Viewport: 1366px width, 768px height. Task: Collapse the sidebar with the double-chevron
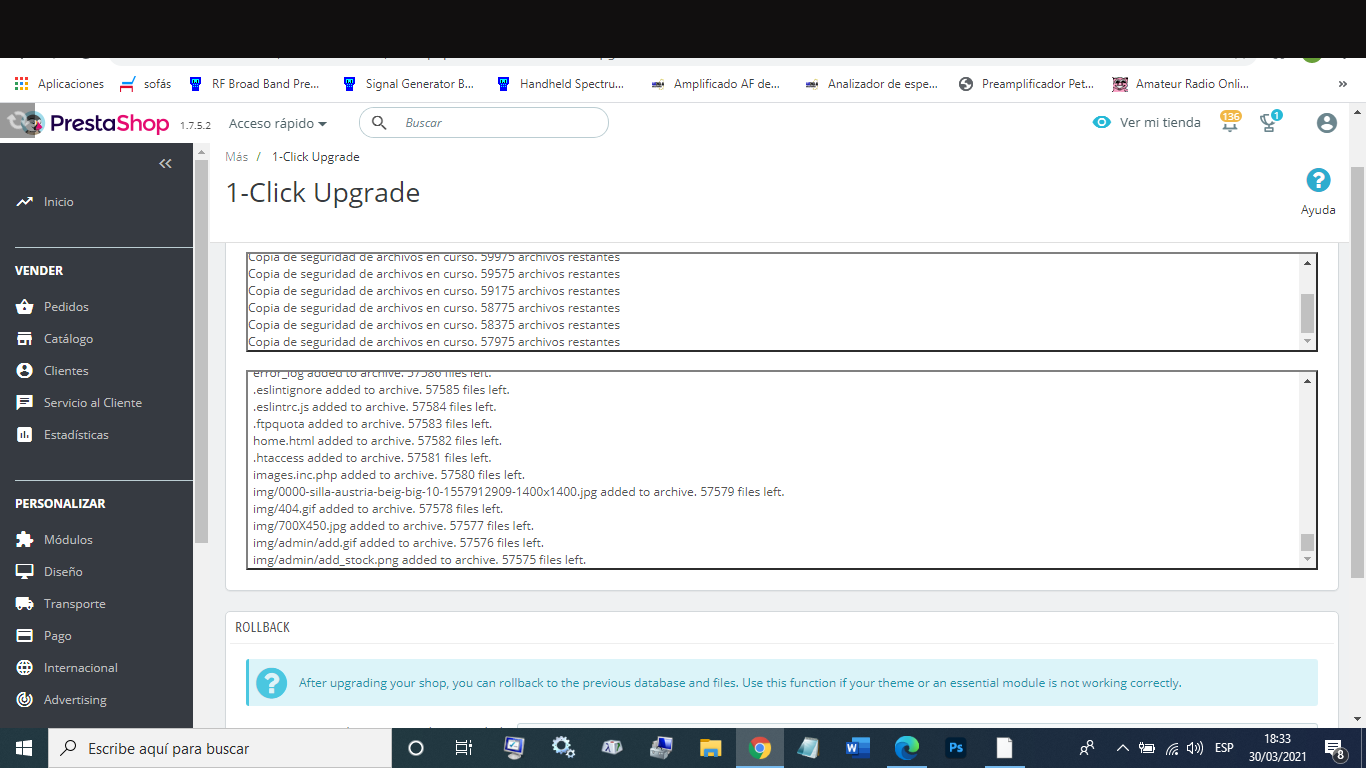[x=165, y=163]
